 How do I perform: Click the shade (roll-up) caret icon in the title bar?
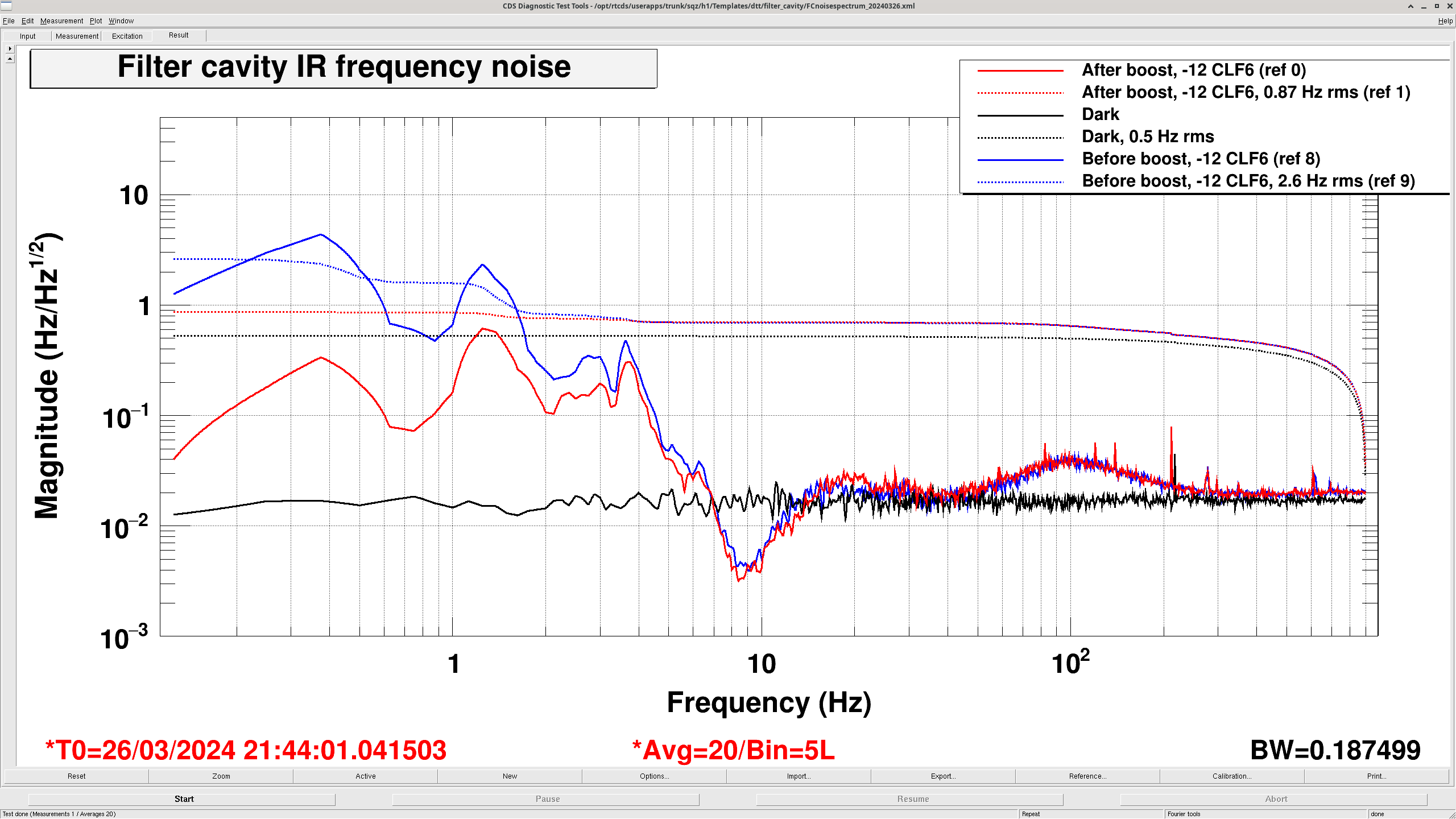pyautogui.click(x=1410, y=6)
